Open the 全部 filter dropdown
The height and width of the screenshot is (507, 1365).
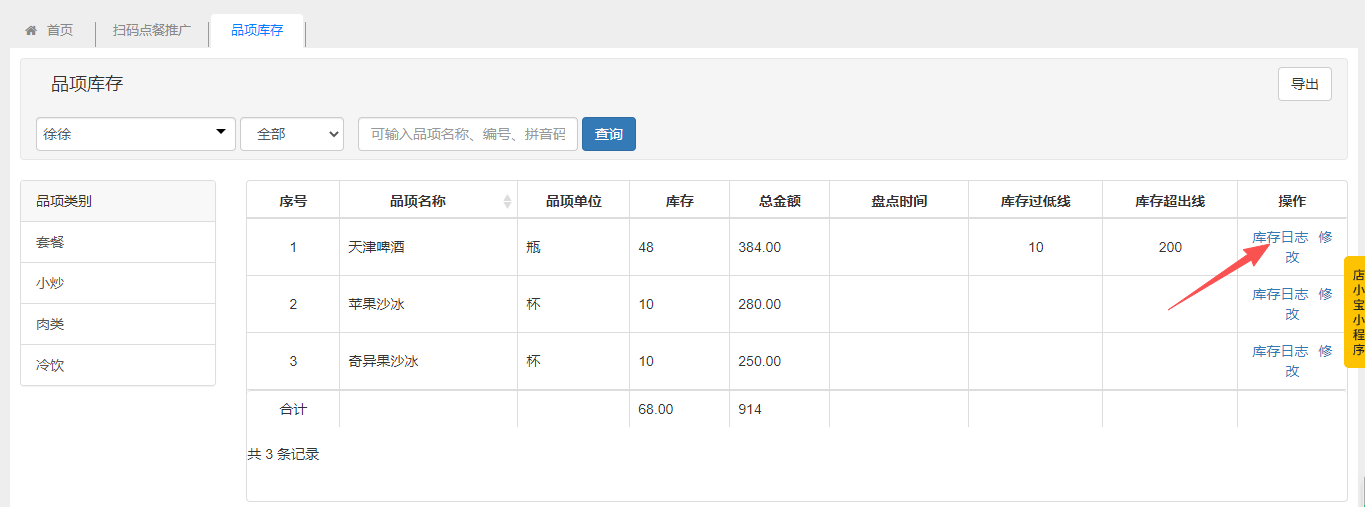291,134
